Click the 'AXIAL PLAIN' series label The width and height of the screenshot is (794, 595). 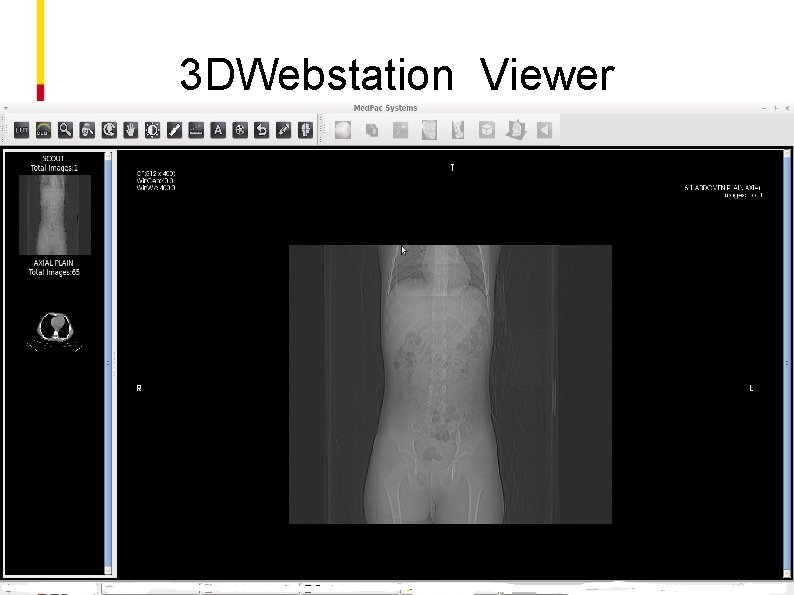[x=54, y=263]
